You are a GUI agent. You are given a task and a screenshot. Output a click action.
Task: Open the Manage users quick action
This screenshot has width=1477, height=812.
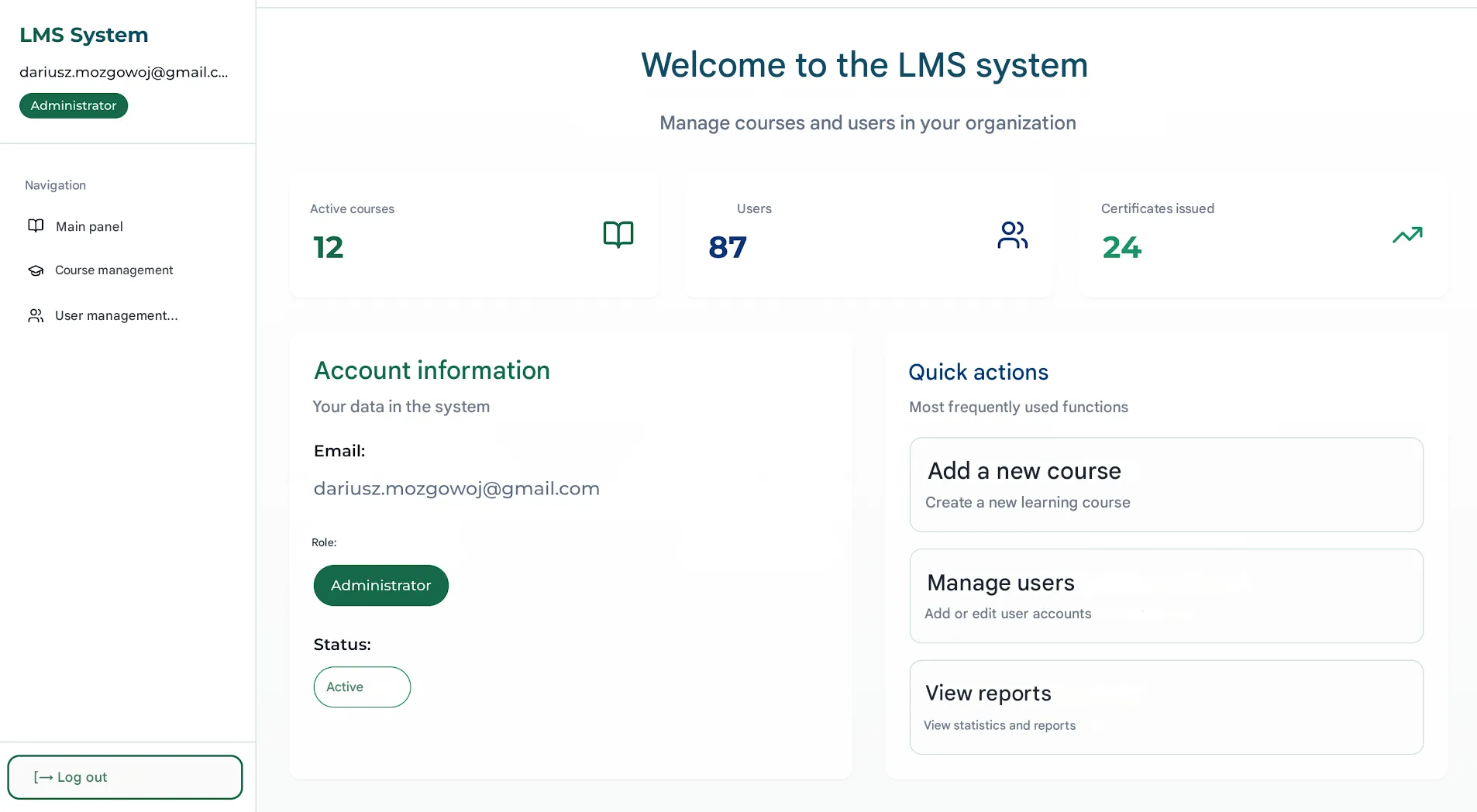[x=1165, y=596]
